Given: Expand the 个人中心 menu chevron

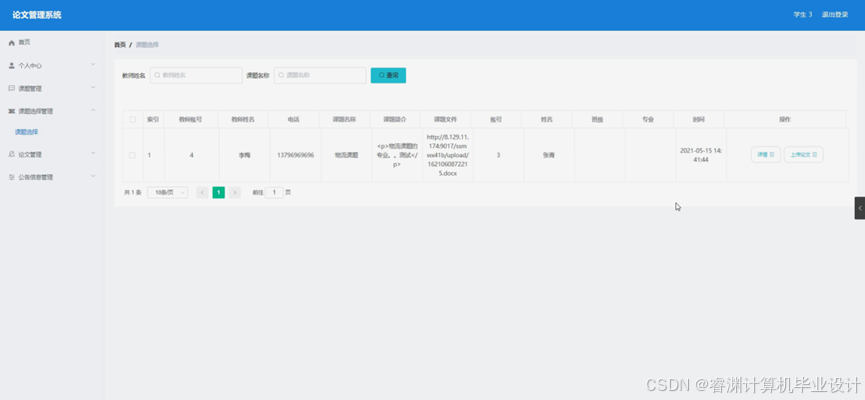Looking at the screenshot, I should tap(93, 65).
